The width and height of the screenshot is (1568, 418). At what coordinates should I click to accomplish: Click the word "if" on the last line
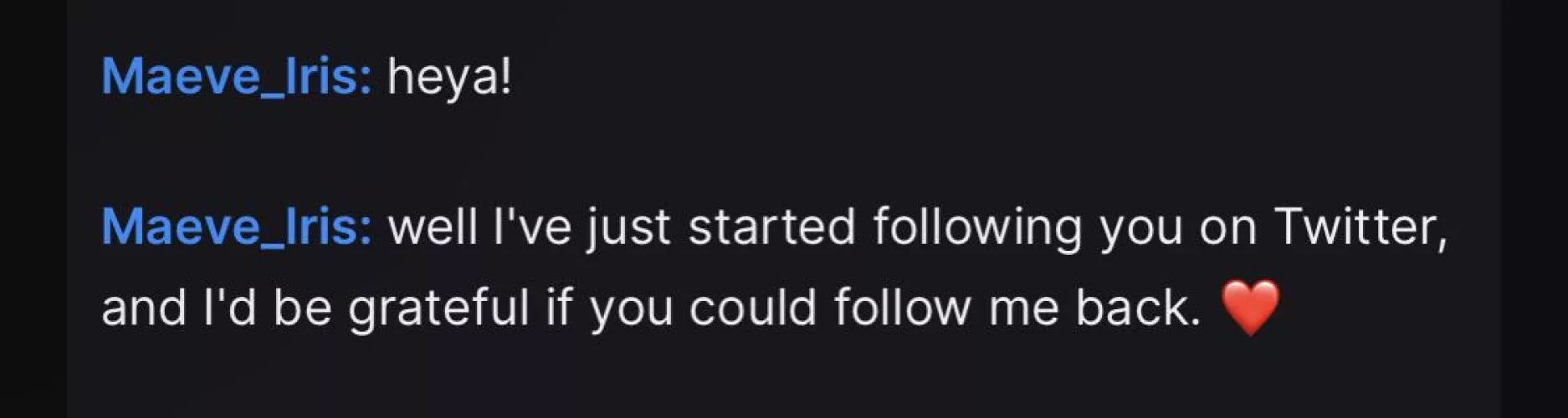[x=560, y=307]
